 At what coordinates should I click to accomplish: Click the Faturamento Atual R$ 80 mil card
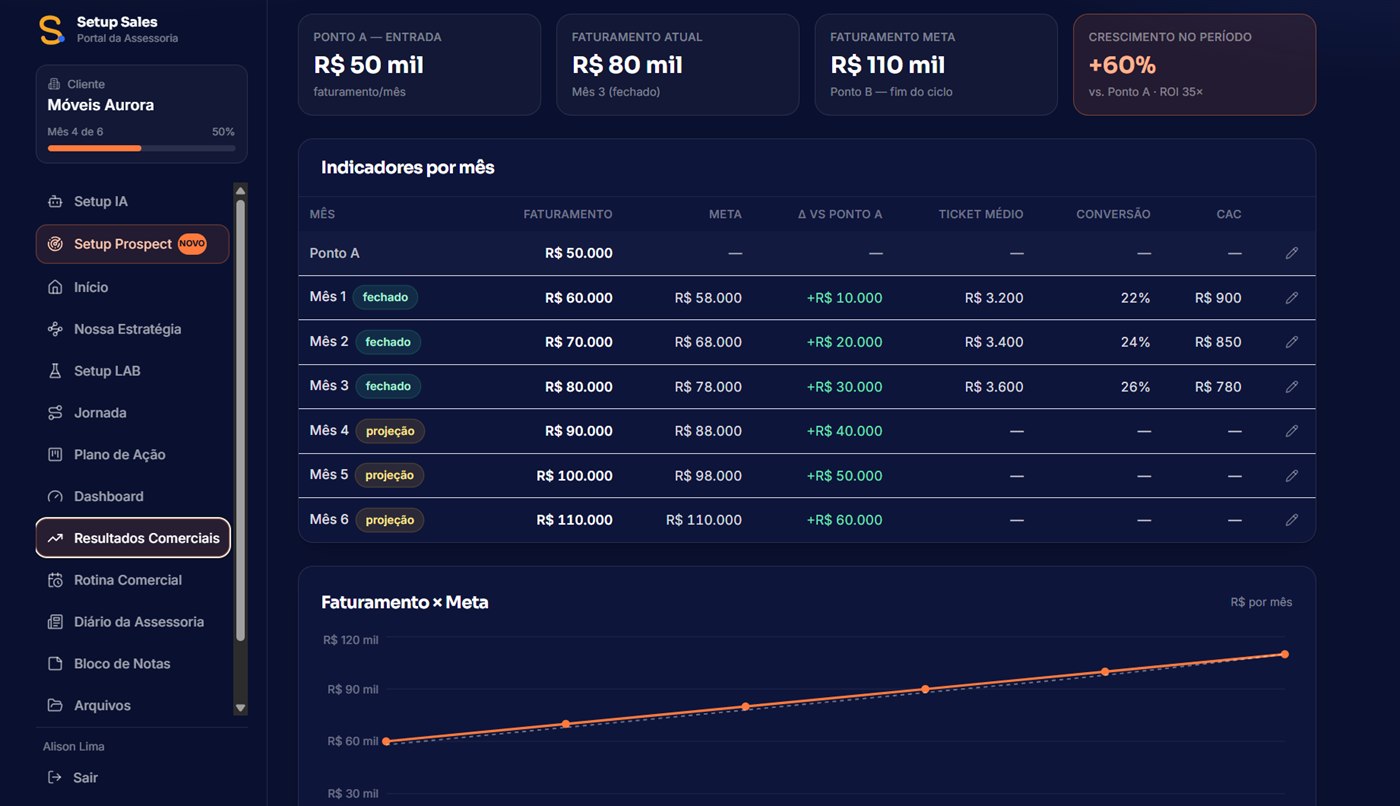click(x=678, y=65)
